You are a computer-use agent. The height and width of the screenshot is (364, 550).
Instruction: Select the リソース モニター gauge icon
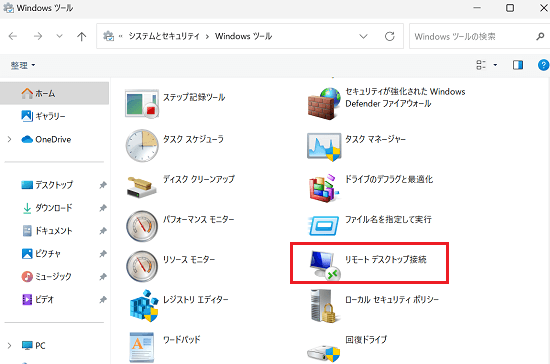[x=142, y=266]
